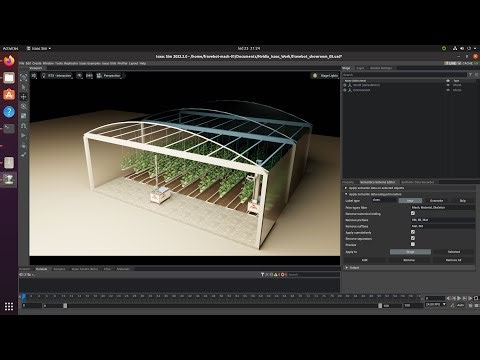
Task: Open RTX Interactive renderer dropdown
Action: coord(57,76)
